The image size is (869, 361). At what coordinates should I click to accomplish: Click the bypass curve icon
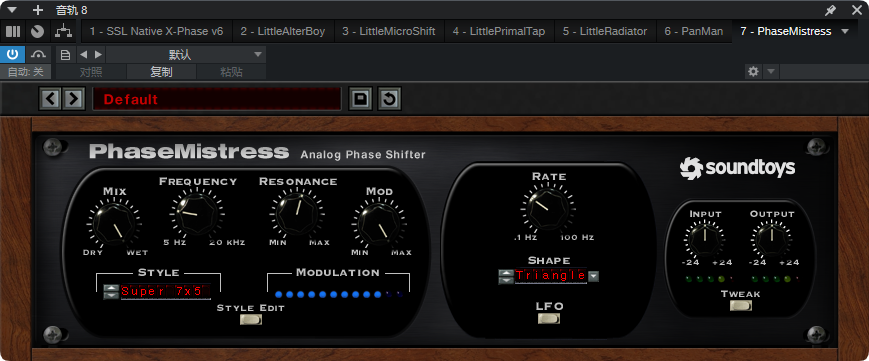point(38,54)
